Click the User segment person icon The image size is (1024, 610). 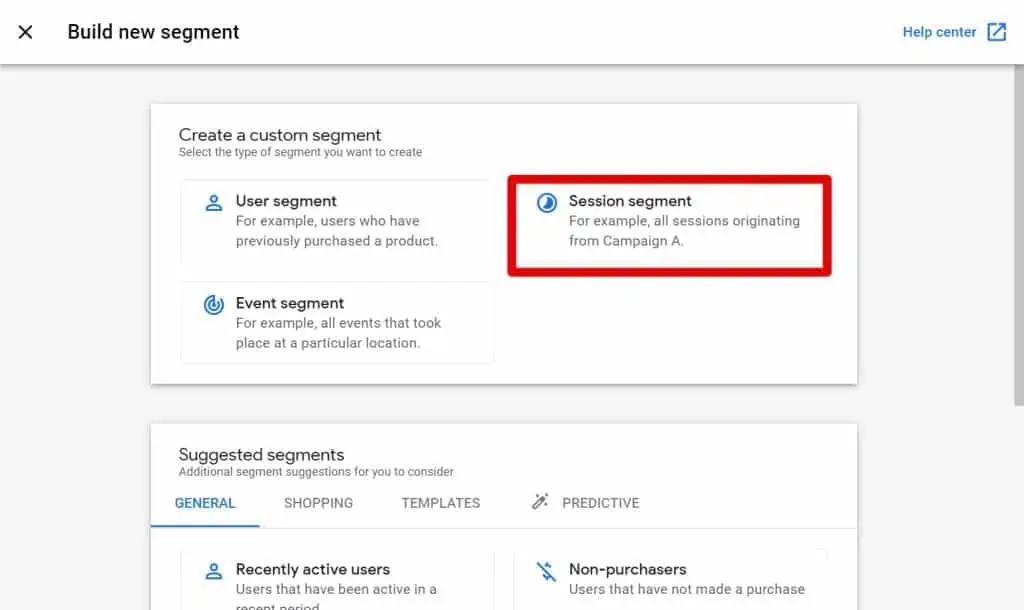(x=213, y=201)
